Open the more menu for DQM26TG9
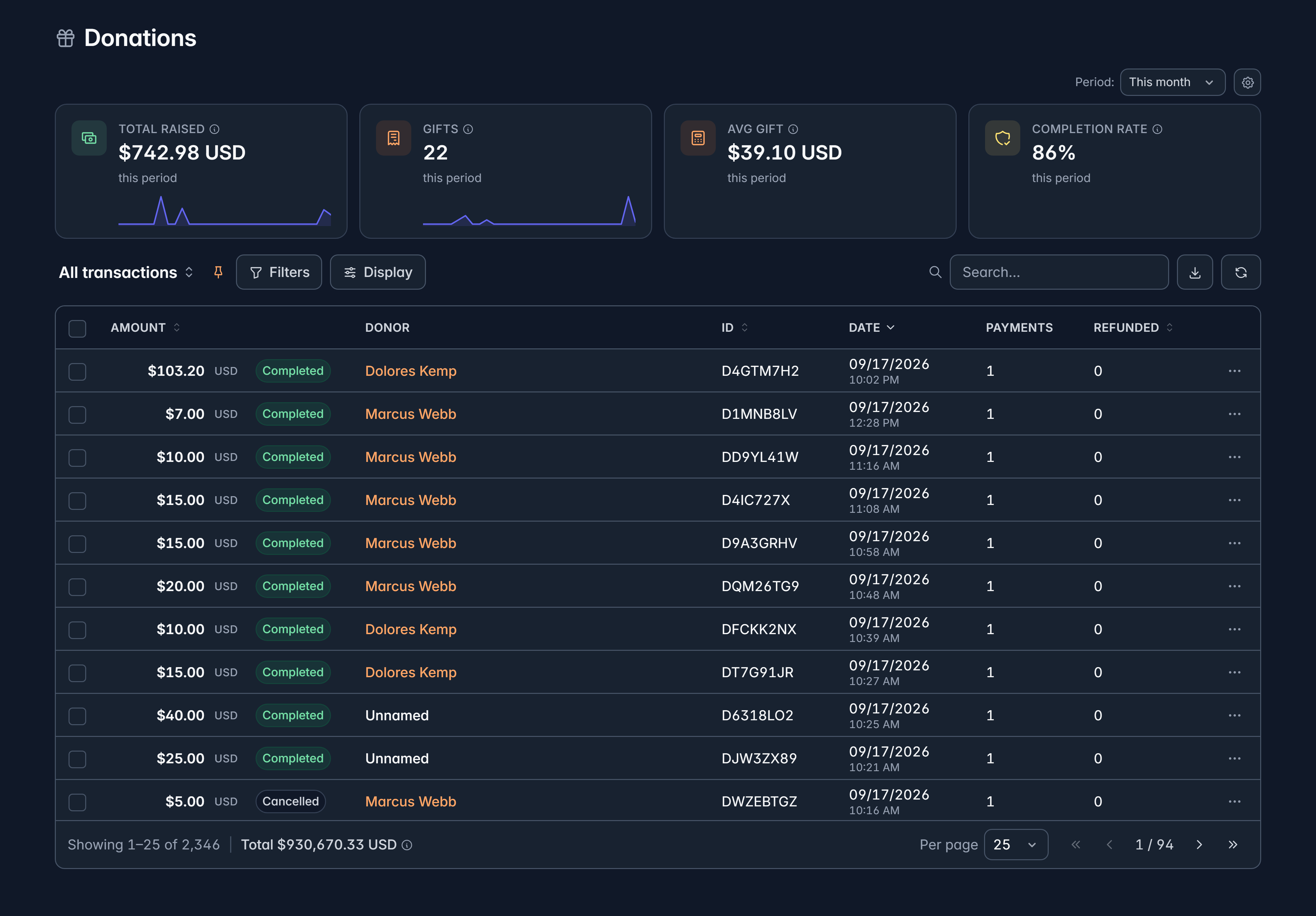The height and width of the screenshot is (916, 1316). pyautogui.click(x=1234, y=586)
